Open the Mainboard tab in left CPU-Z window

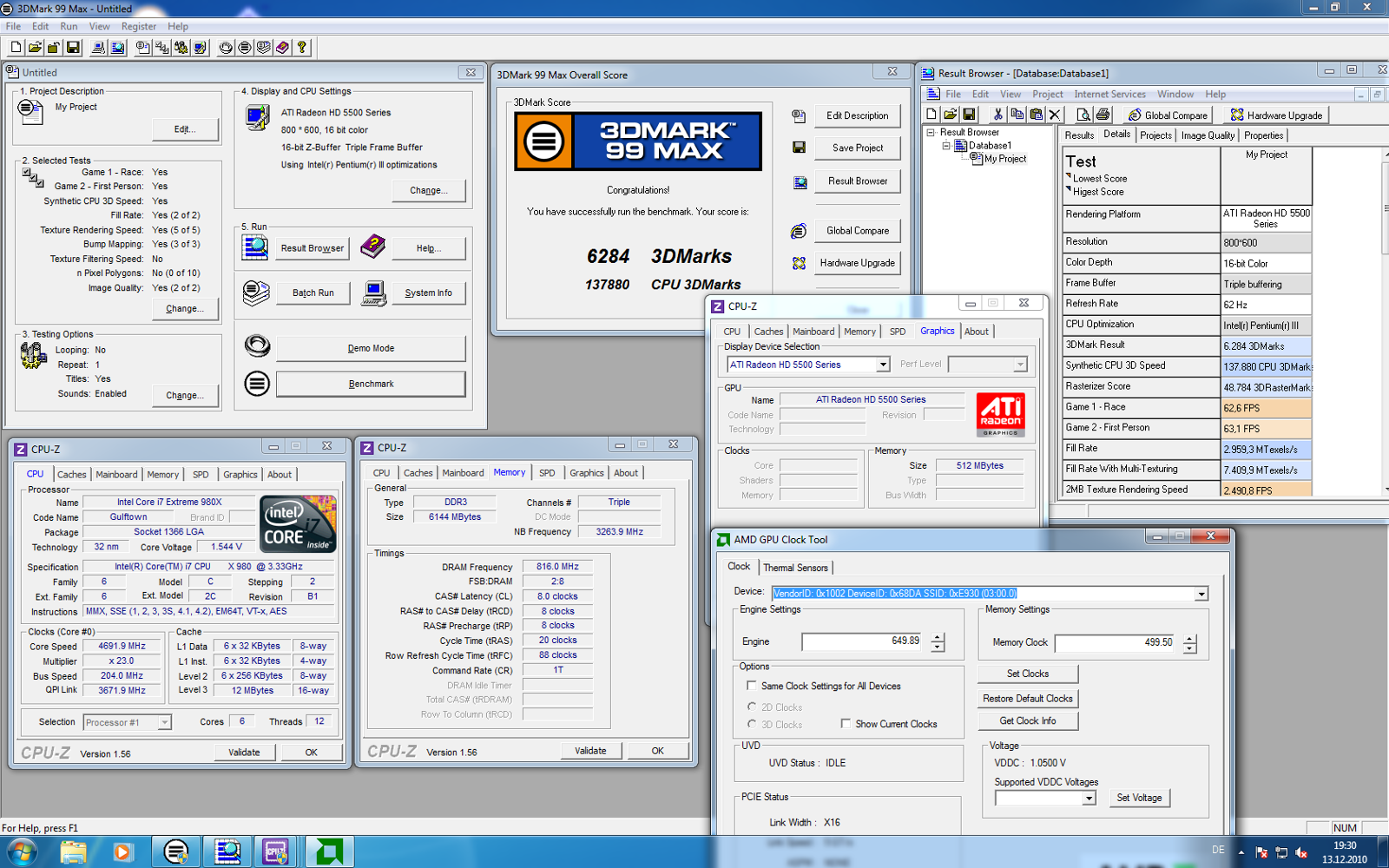tap(116, 475)
